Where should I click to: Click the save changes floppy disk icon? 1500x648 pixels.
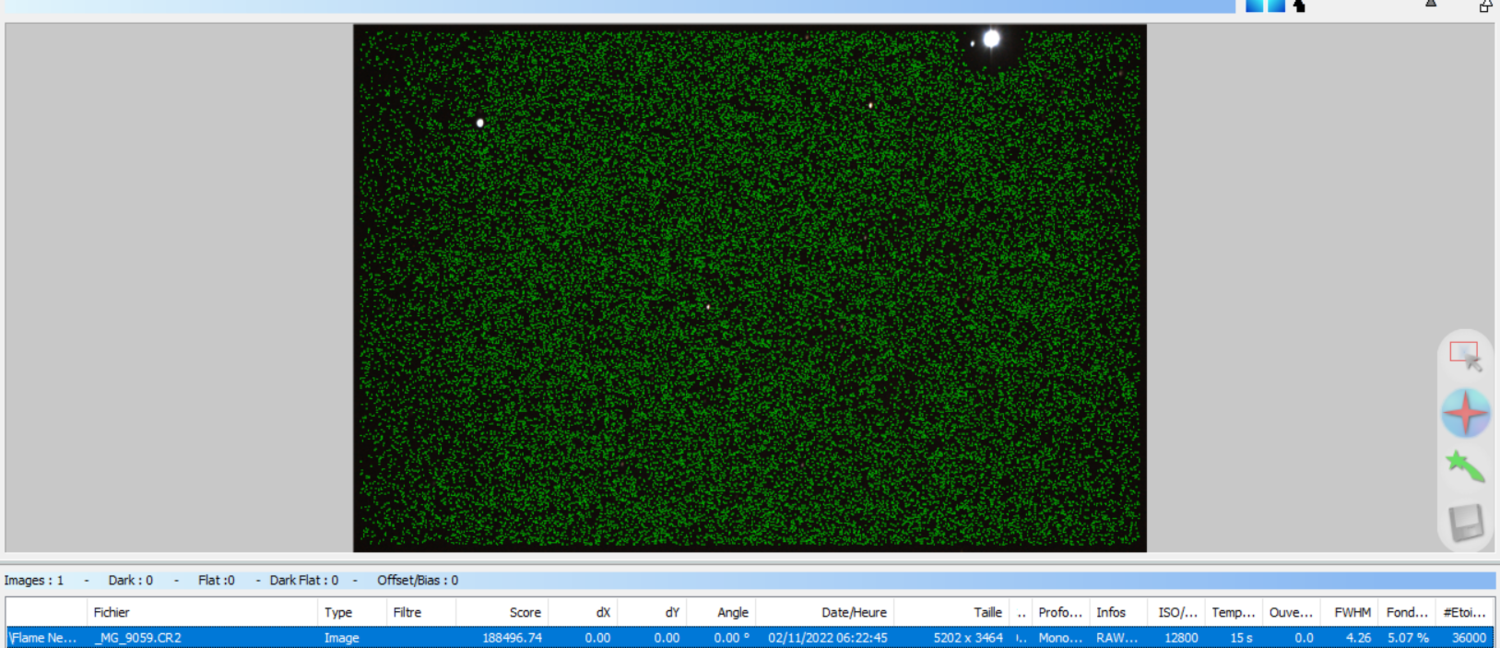coord(1466,523)
